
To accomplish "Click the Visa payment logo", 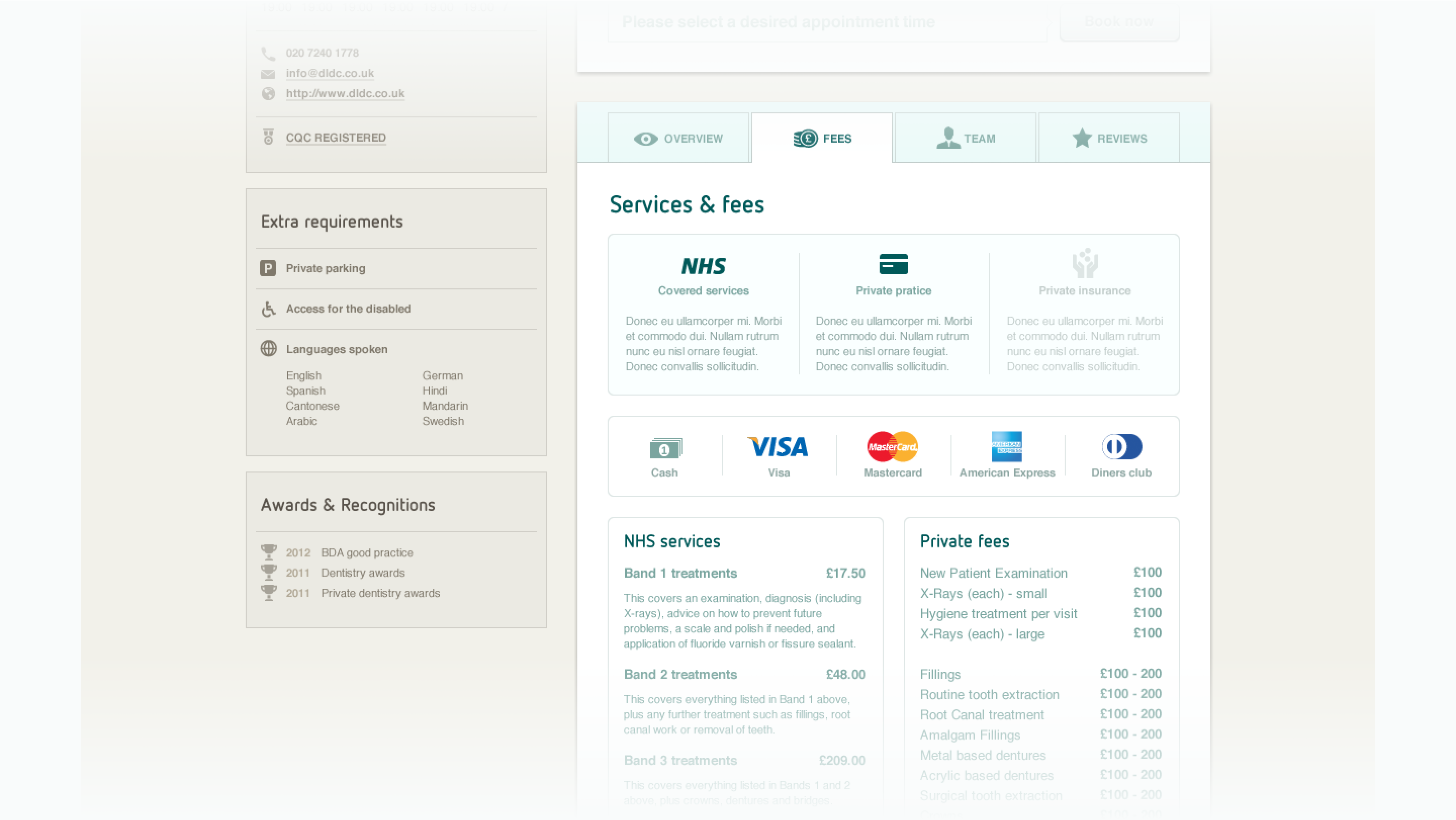I will click(x=778, y=447).
